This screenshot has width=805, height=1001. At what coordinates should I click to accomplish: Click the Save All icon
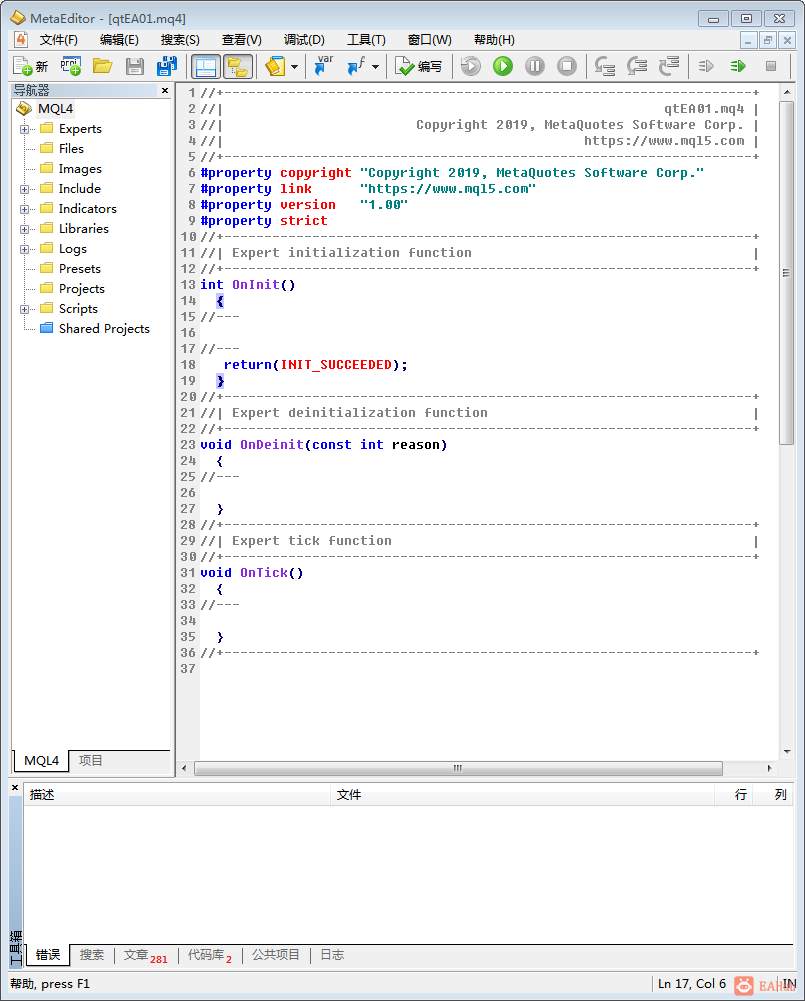167,66
